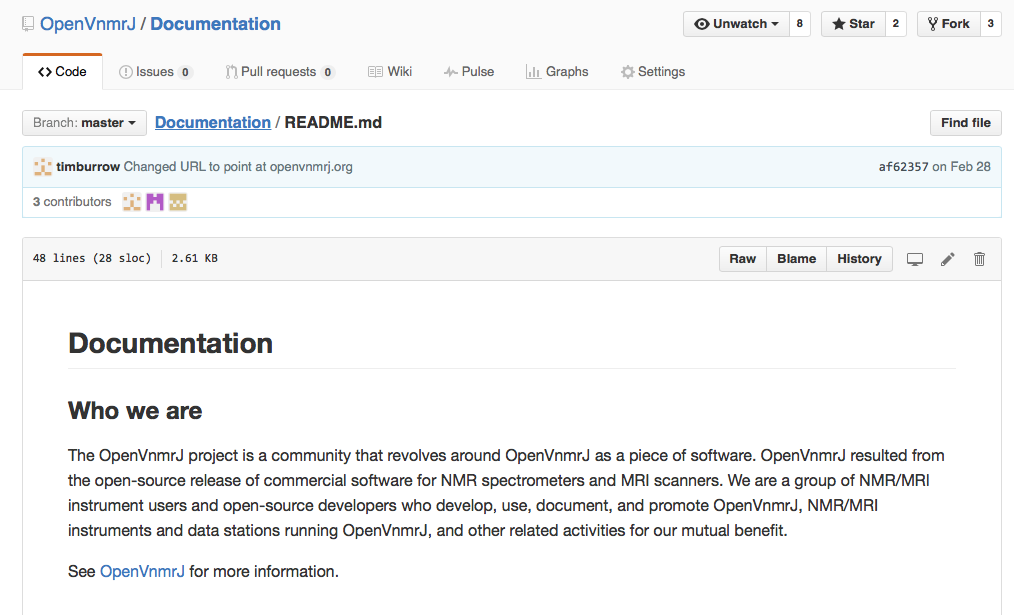View the Raw file
Screen dimensions: 1014x615
[742, 259]
